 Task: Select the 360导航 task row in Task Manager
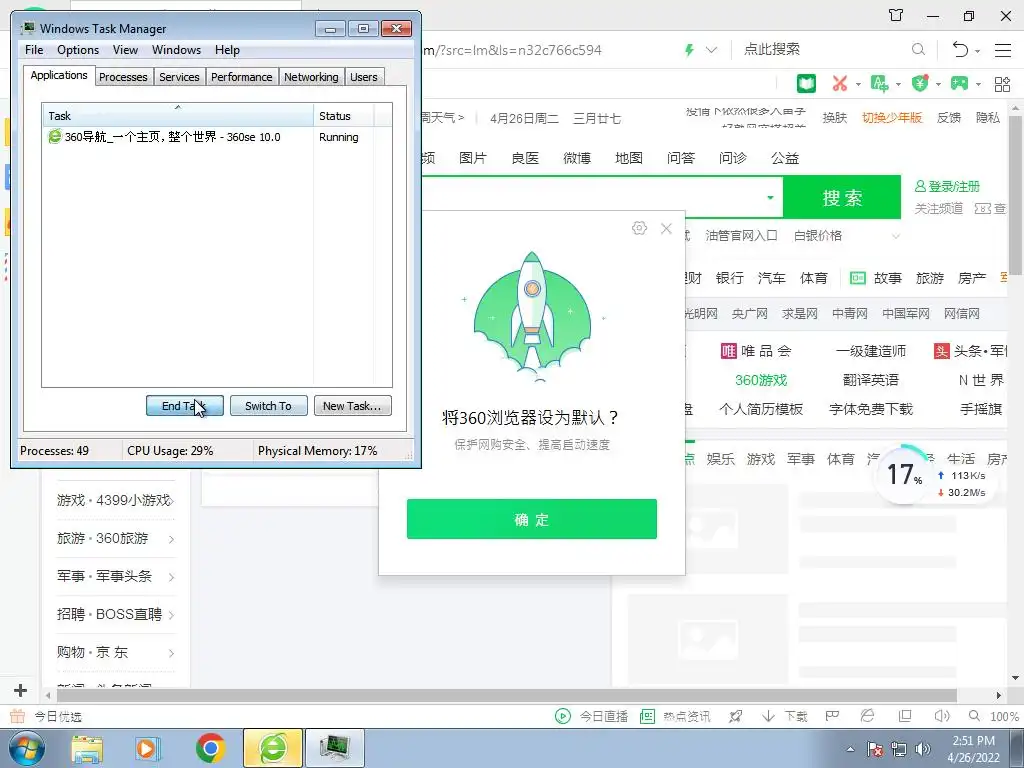216,137
